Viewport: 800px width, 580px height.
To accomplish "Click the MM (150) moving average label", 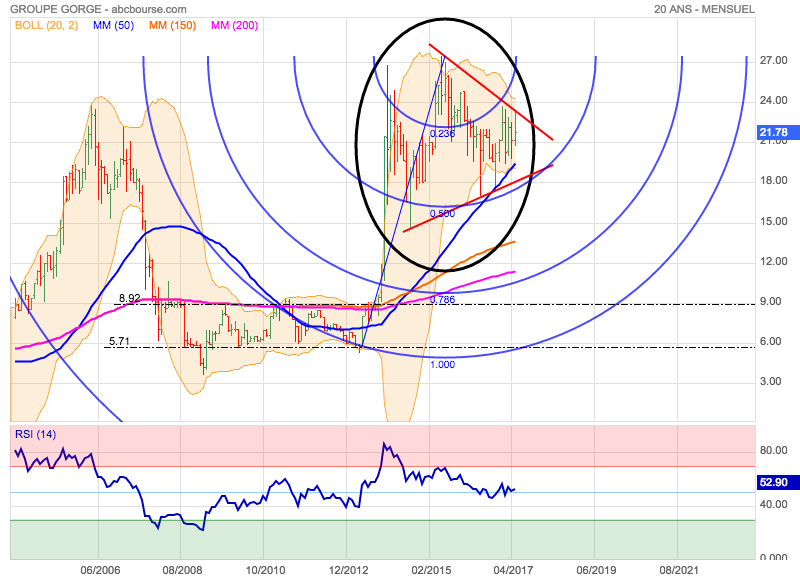I will click(x=172, y=25).
